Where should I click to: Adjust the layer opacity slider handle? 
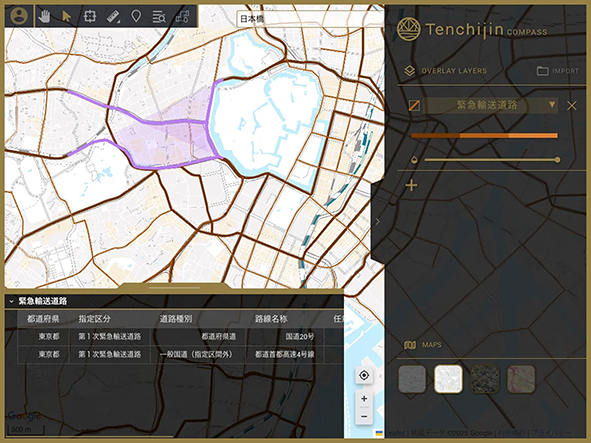557,160
